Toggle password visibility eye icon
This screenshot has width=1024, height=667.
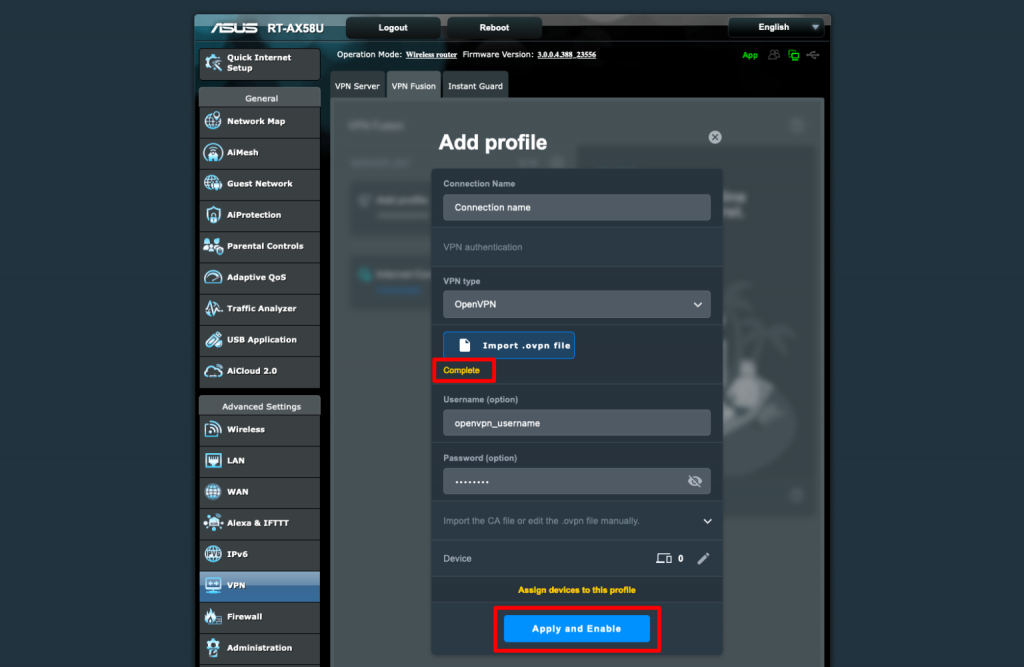click(695, 481)
